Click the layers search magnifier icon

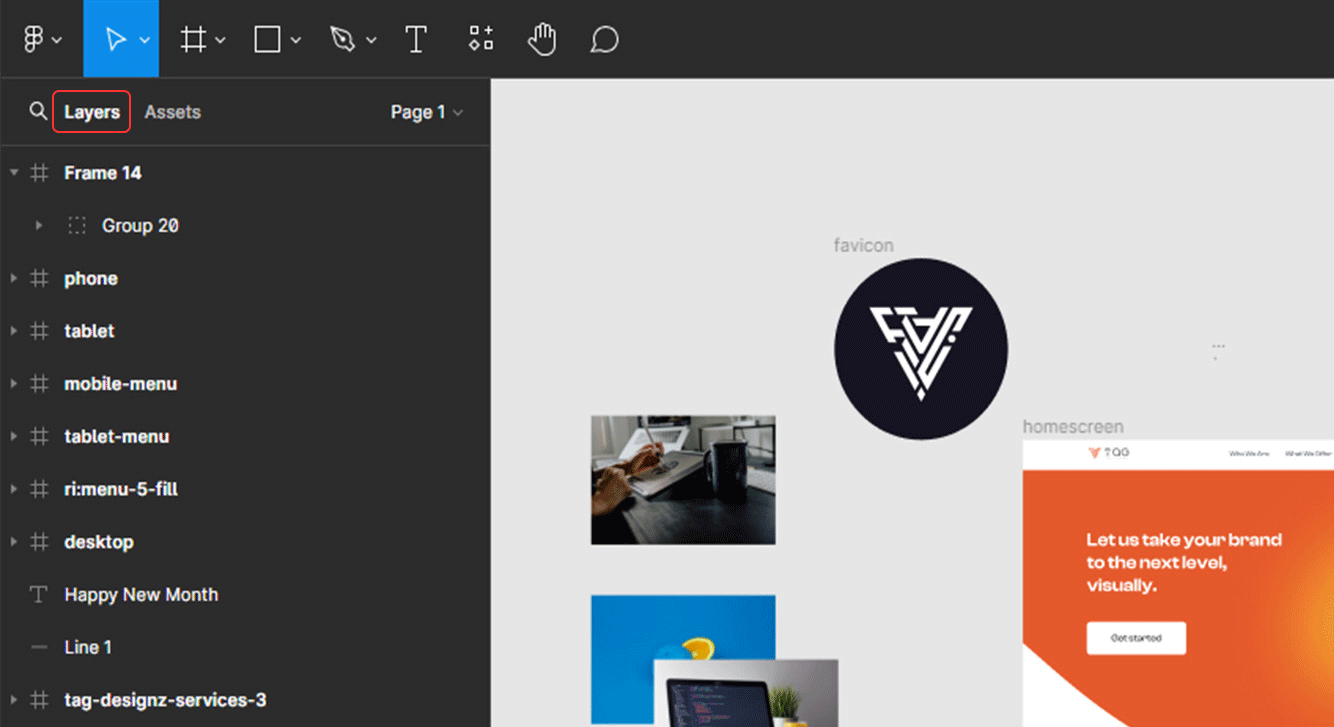38,111
